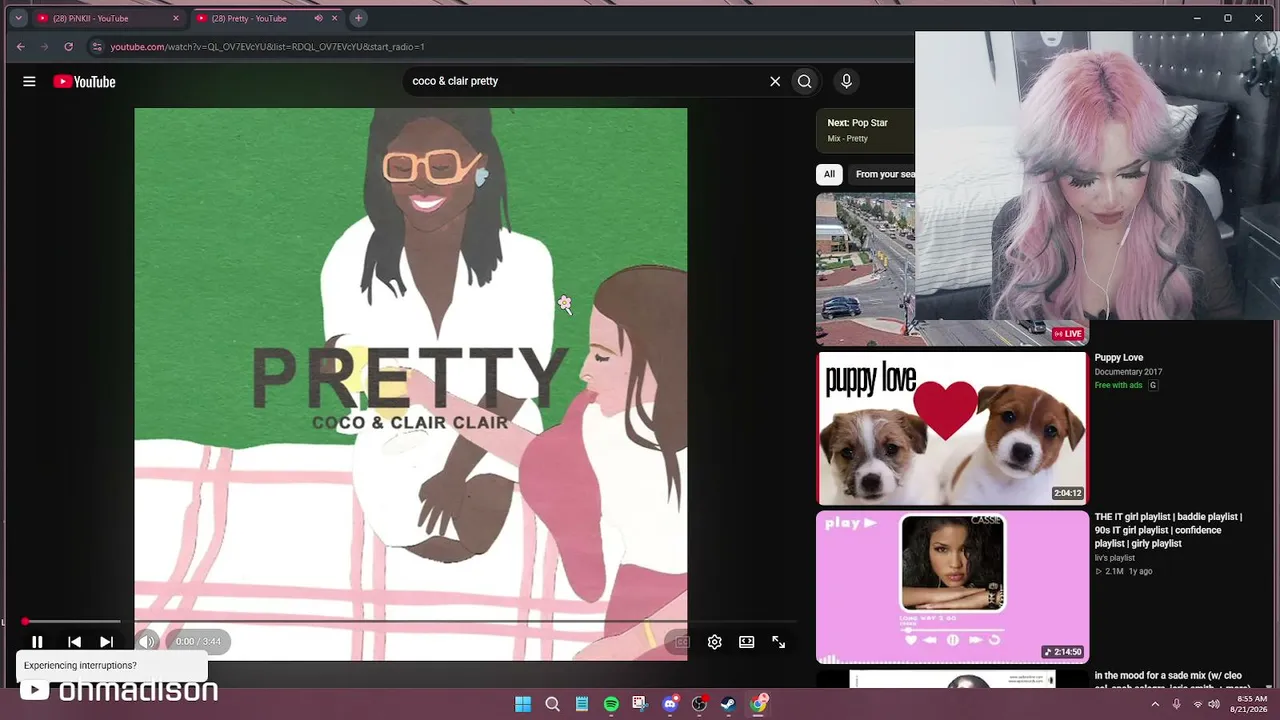Image resolution: width=1280 pixels, height=720 pixels.
Task: Toggle subtitles with the CC button
Action: coord(682,642)
